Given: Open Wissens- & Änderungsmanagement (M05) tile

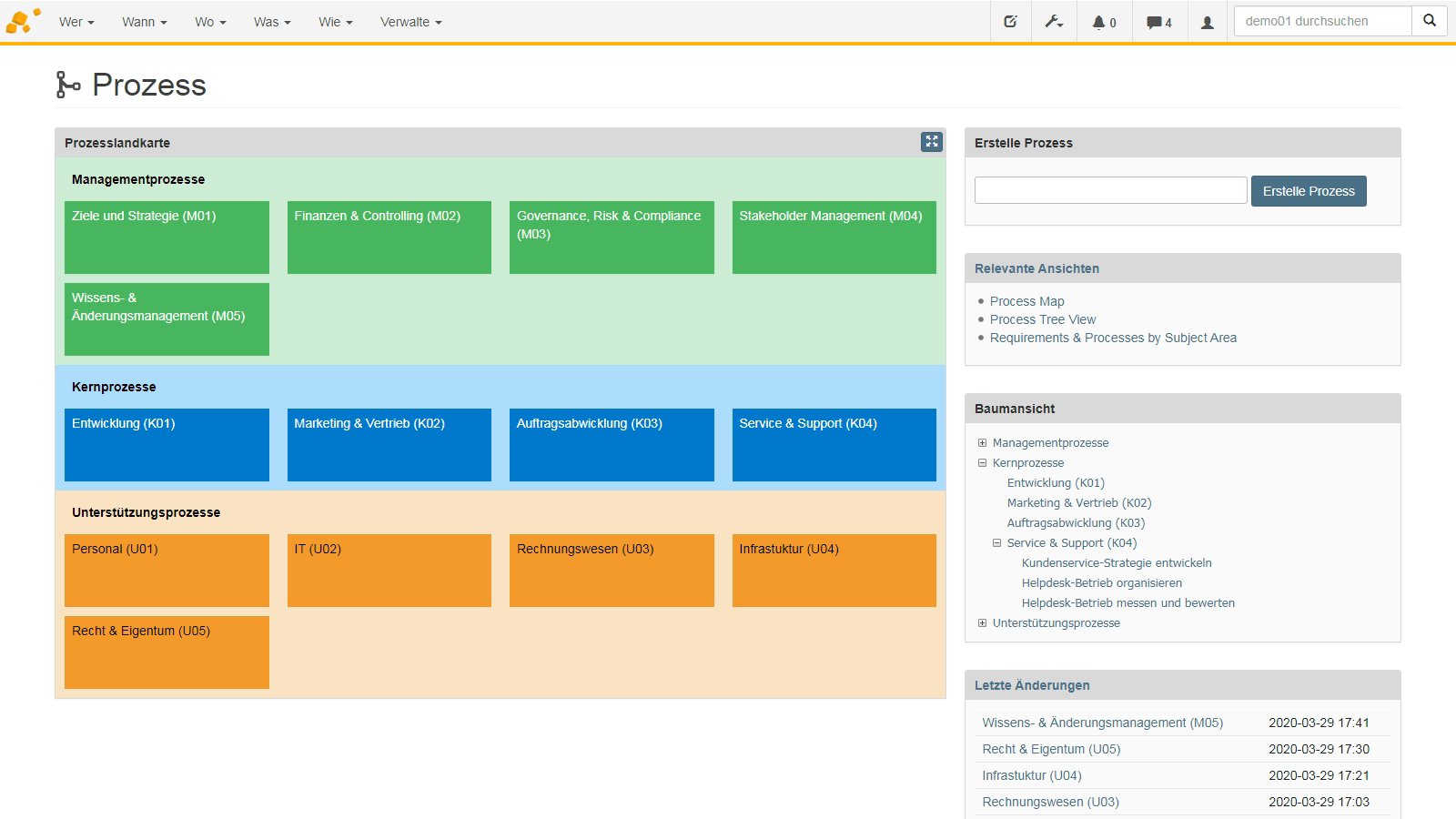Looking at the screenshot, I should click(x=167, y=319).
